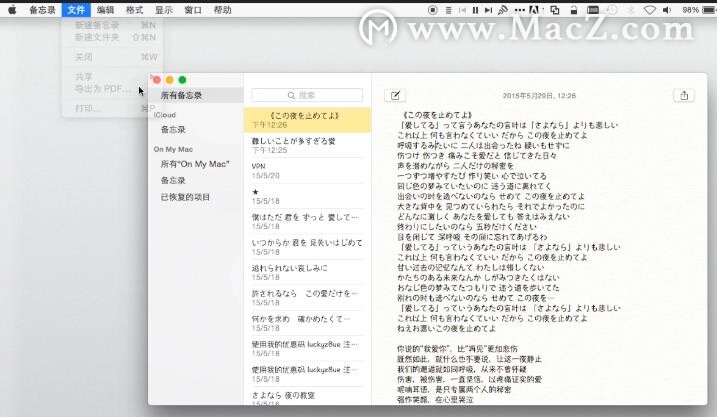Click the share icon in Notes toolbar
717x417 pixels.
coord(684,96)
